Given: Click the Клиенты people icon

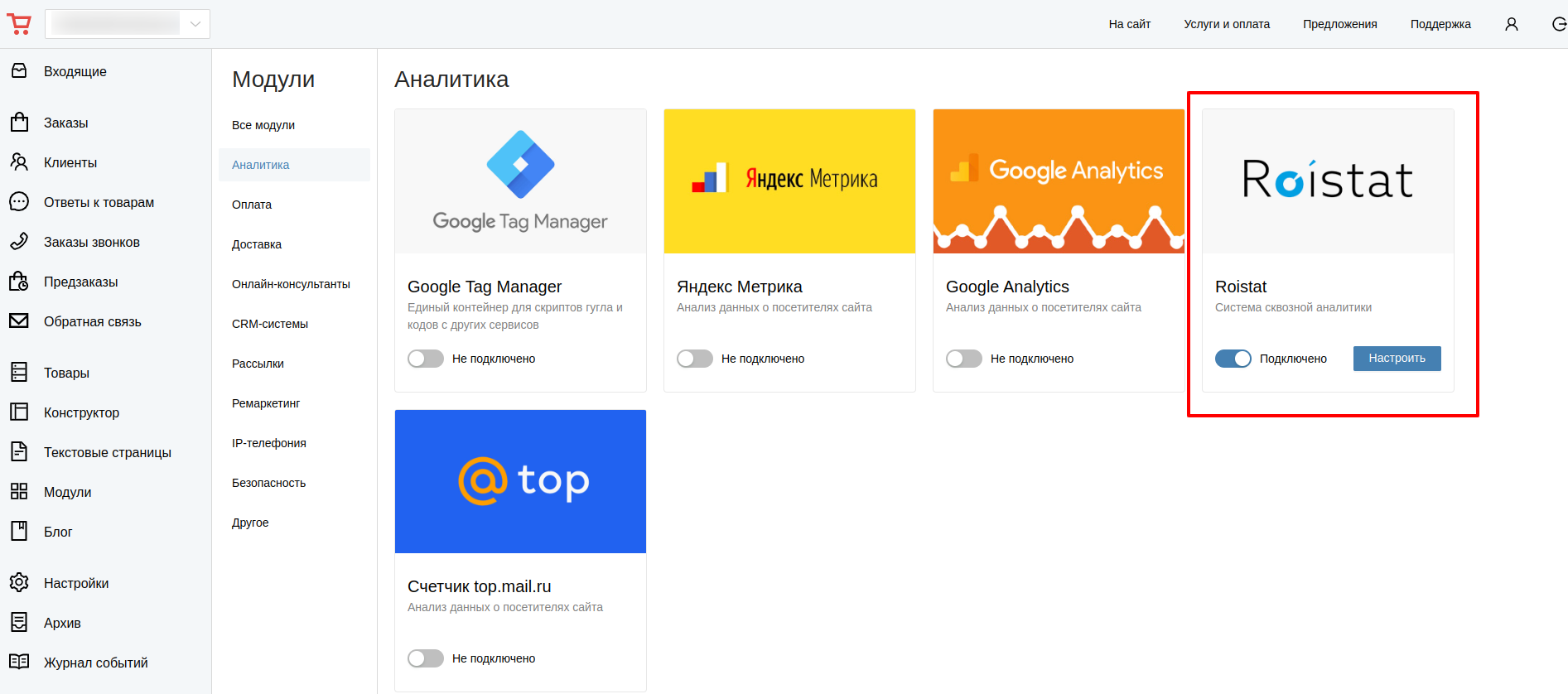Looking at the screenshot, I should tap(19, 162).
